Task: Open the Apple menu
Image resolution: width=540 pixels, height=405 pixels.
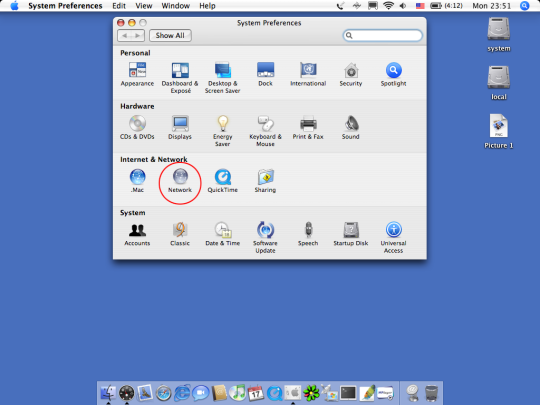Action: (14, 6)
